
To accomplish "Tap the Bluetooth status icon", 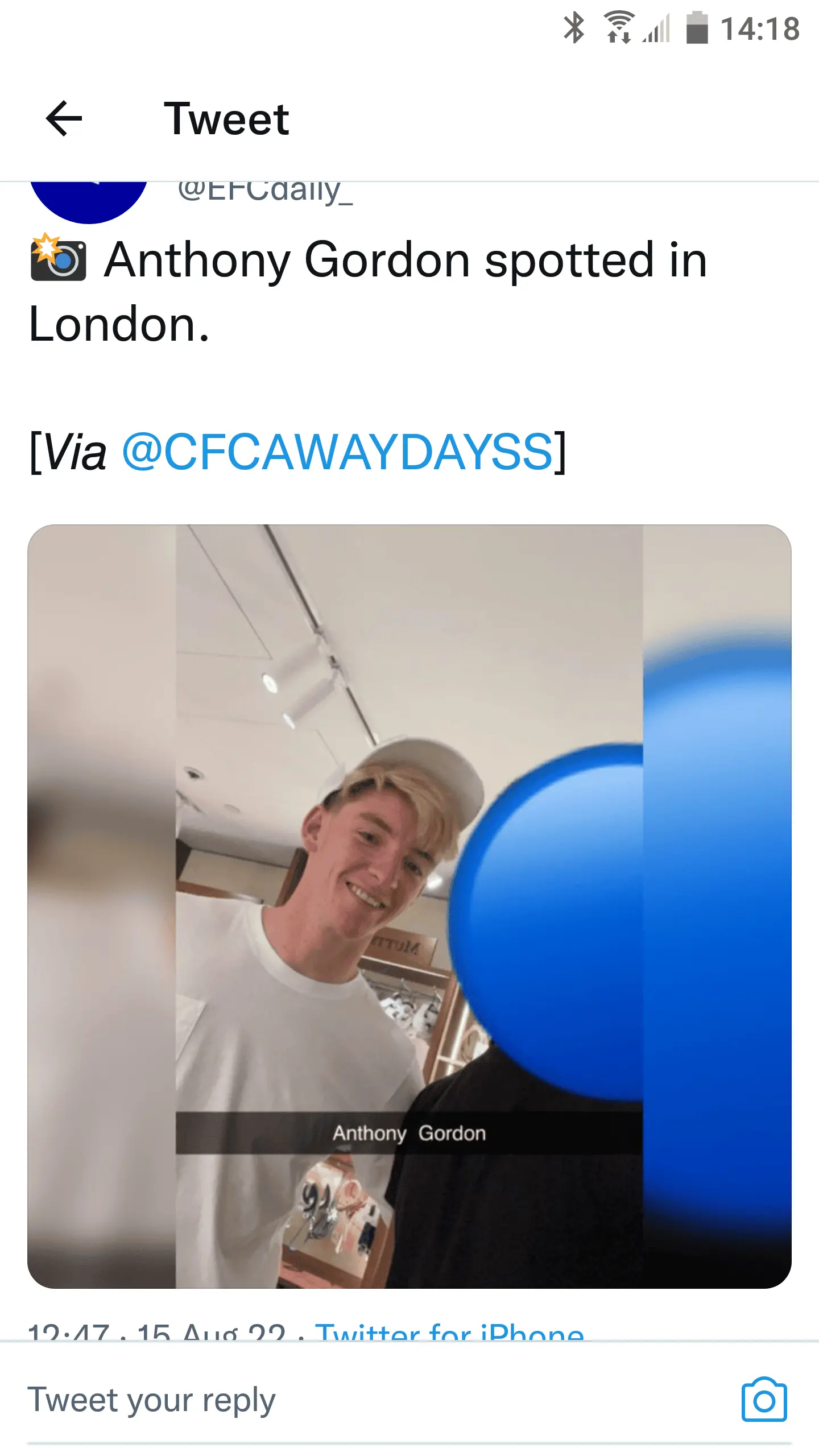I will pyautogui.click(x=574, y=27).
